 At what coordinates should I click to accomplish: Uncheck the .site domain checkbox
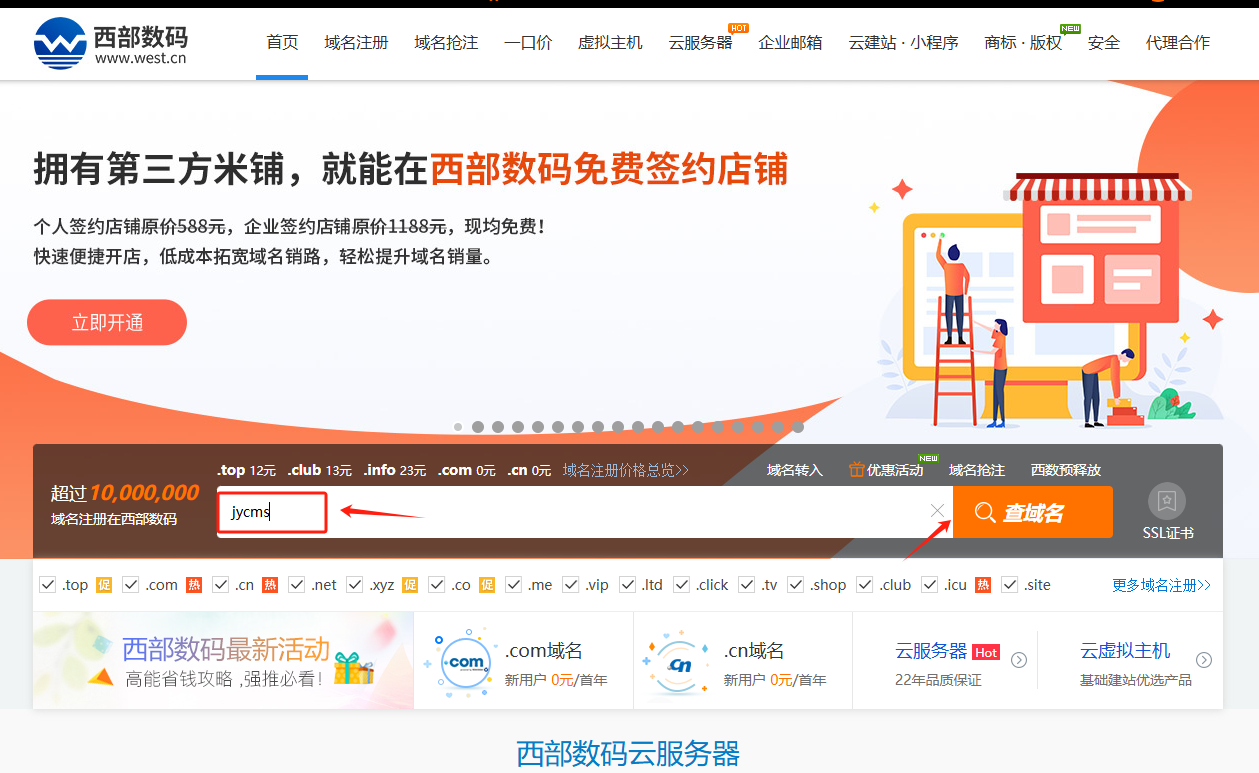(1010, 585)
